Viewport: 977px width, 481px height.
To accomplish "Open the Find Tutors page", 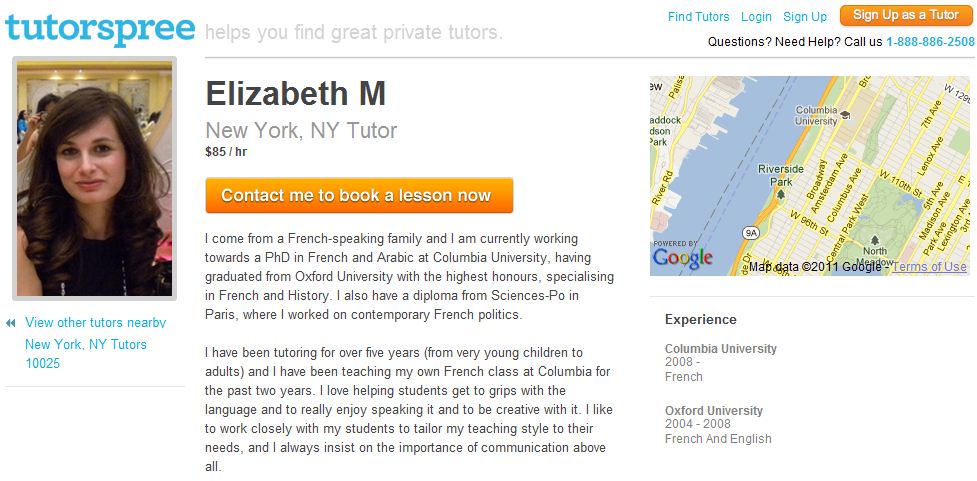I will click(x=698, y=17).
